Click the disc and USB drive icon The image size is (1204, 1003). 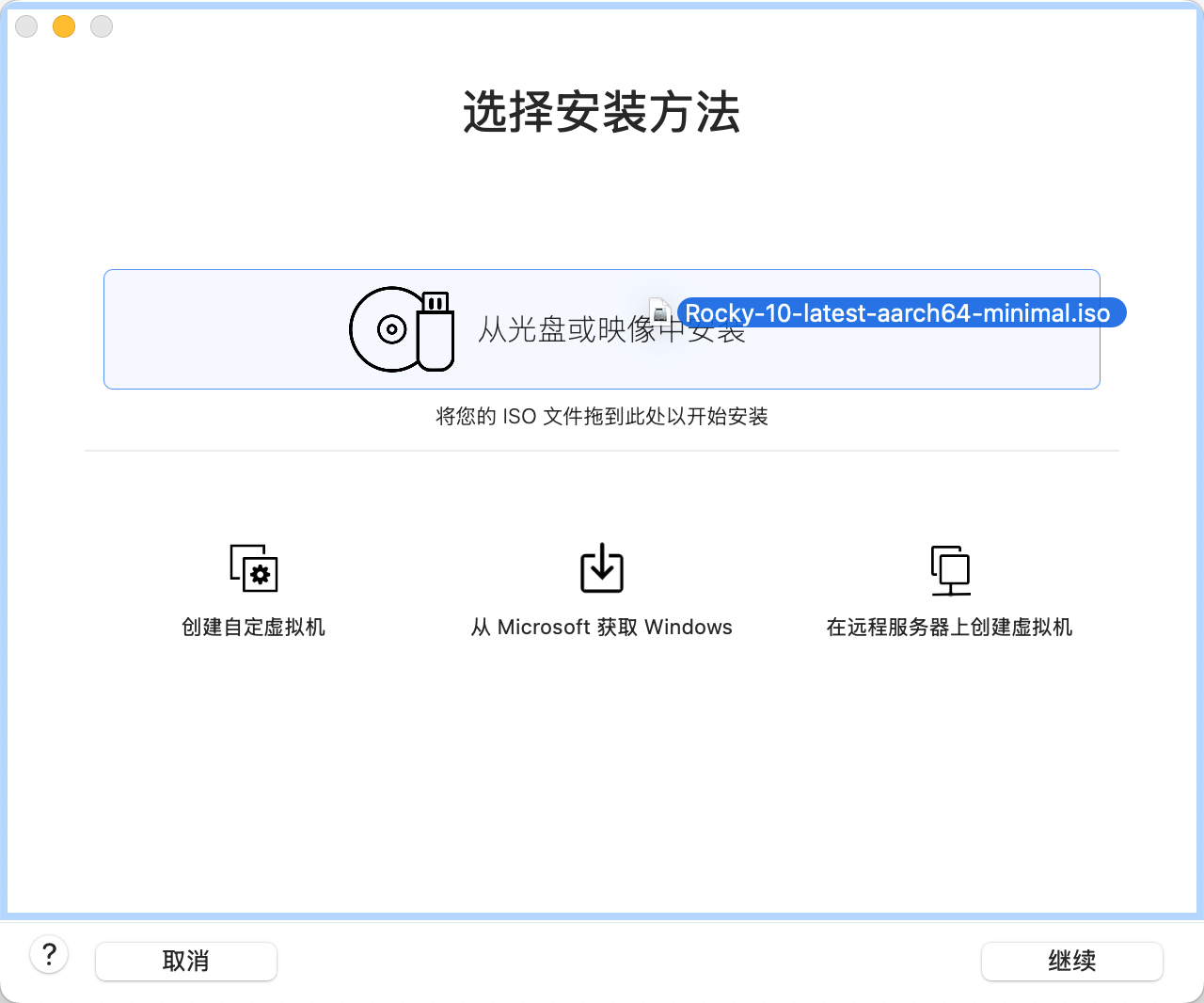coord(403,329)
